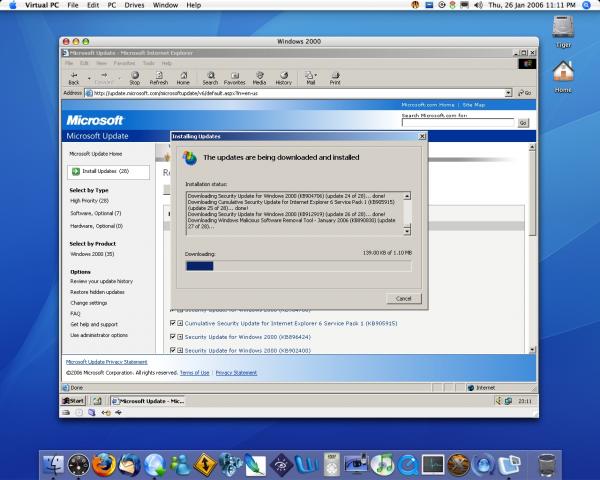Expand details for update KB905915

[x=180, y=323]
